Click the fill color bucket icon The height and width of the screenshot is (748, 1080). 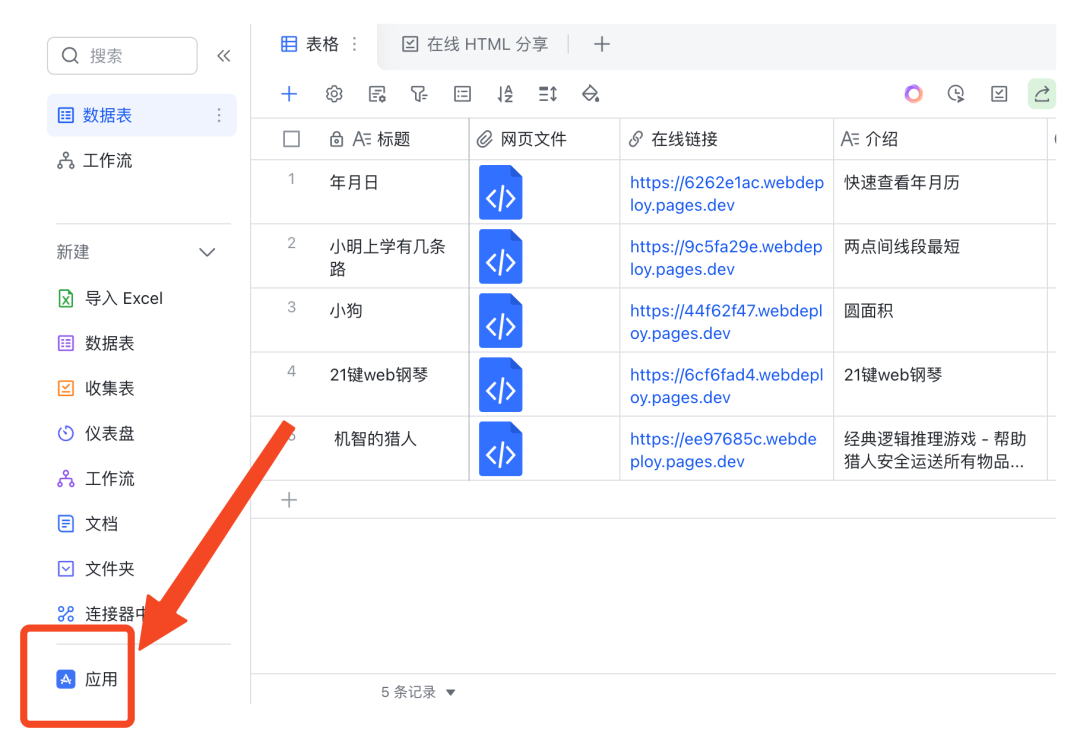tap(590, 93)
